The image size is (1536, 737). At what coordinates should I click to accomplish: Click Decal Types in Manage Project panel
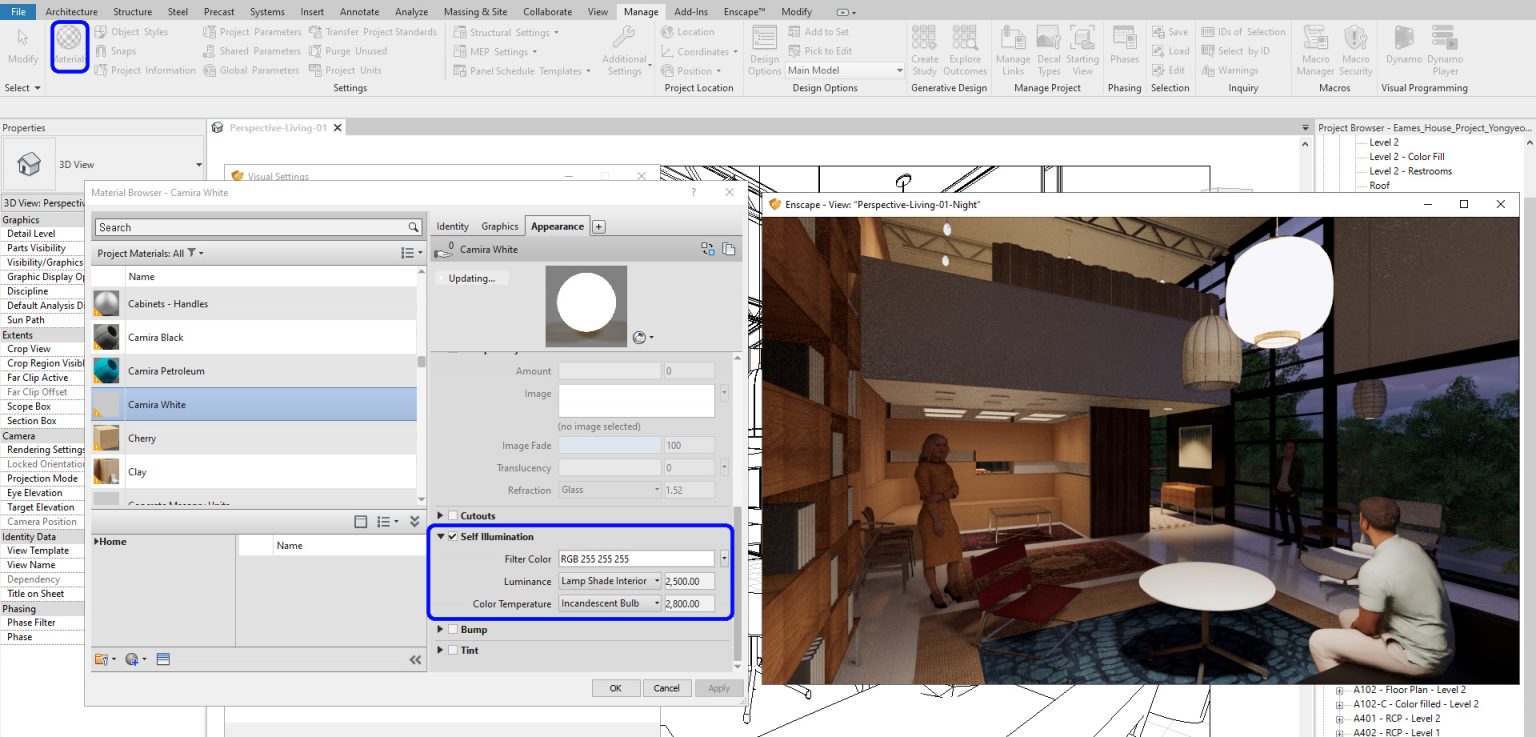(1048, 48)
